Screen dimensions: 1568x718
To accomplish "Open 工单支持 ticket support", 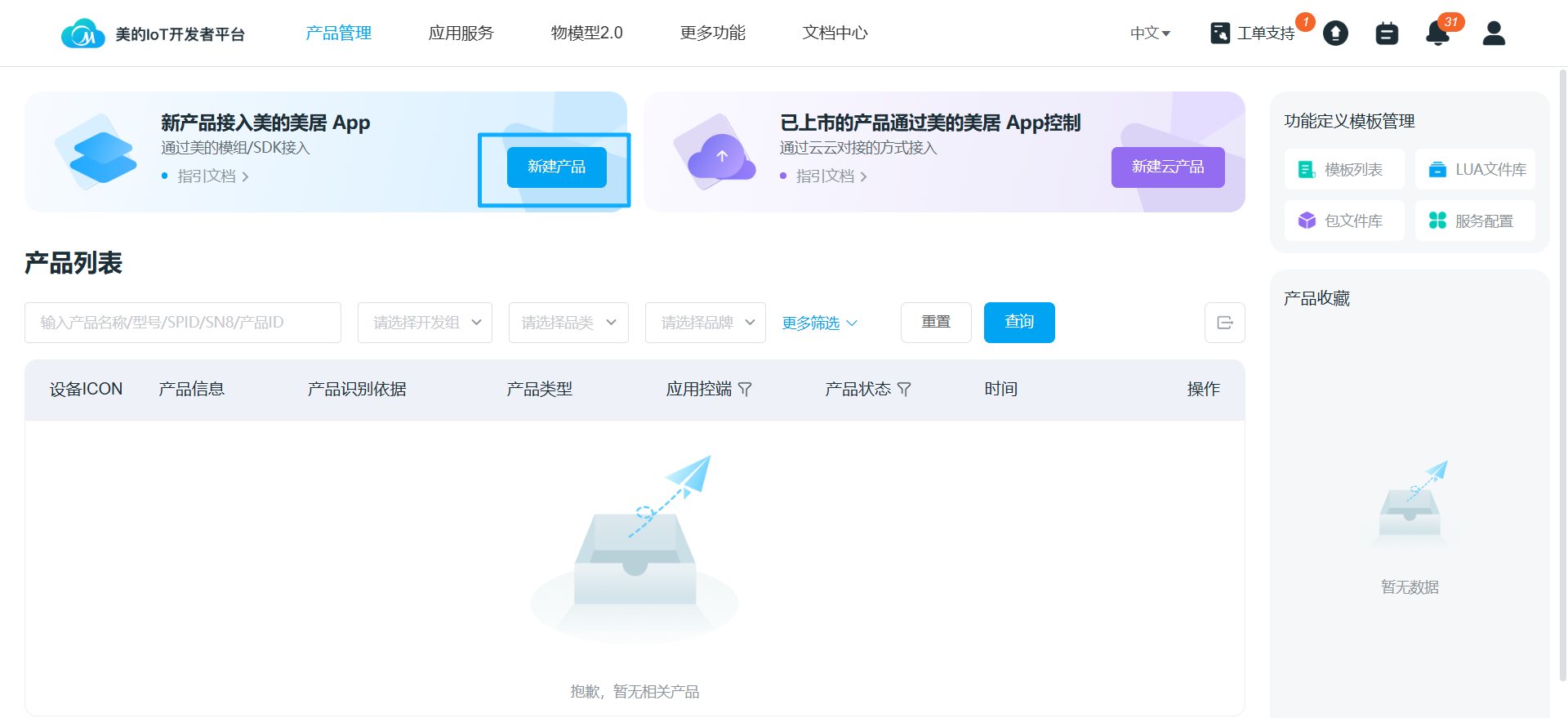I will 1254,33.
